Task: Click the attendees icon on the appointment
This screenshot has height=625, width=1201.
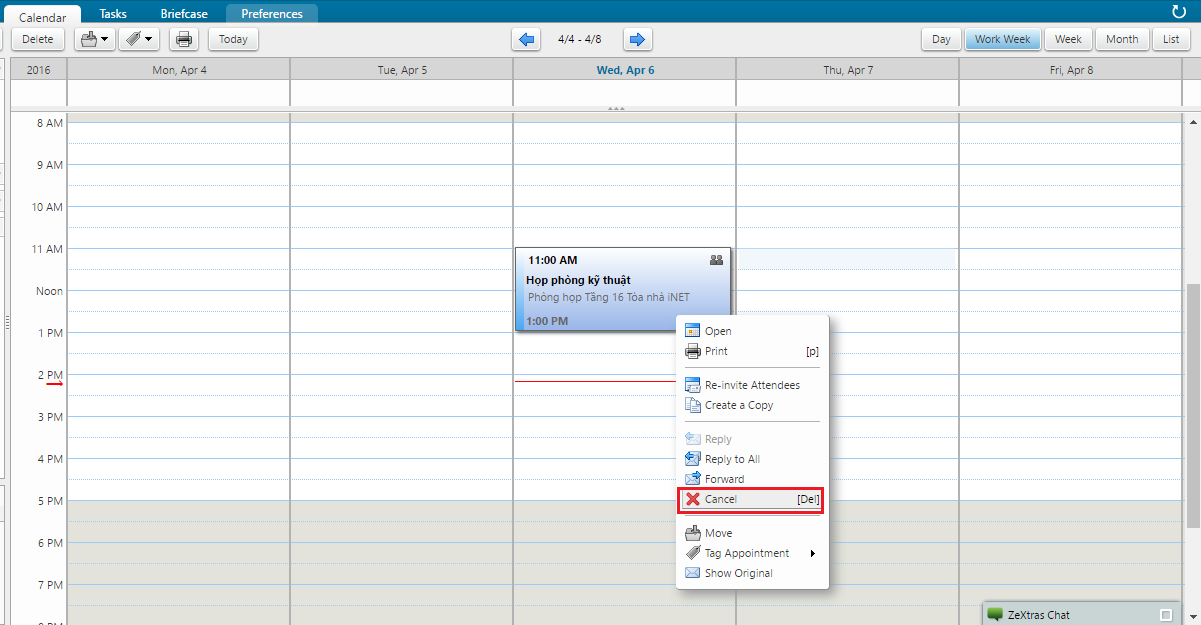Action: click(716, 260)
